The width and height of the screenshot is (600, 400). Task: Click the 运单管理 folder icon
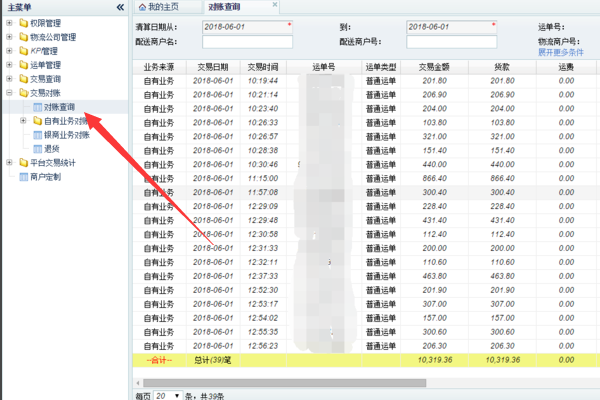24,65
